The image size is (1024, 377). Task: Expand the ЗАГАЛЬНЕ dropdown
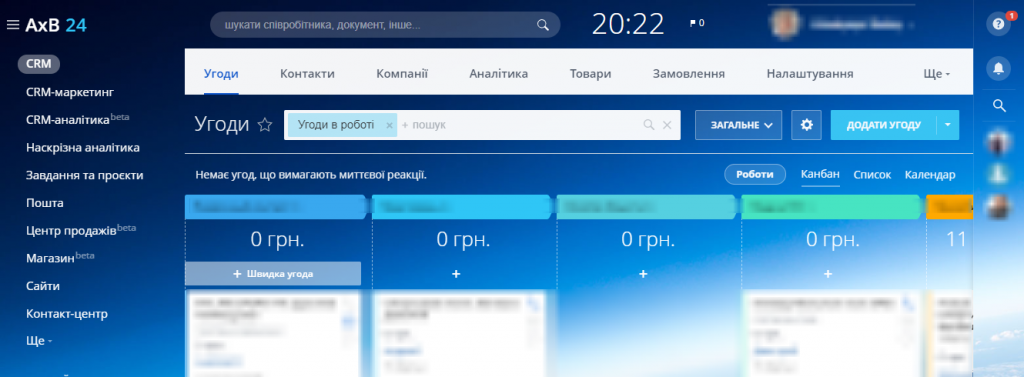tap(739, 125)
